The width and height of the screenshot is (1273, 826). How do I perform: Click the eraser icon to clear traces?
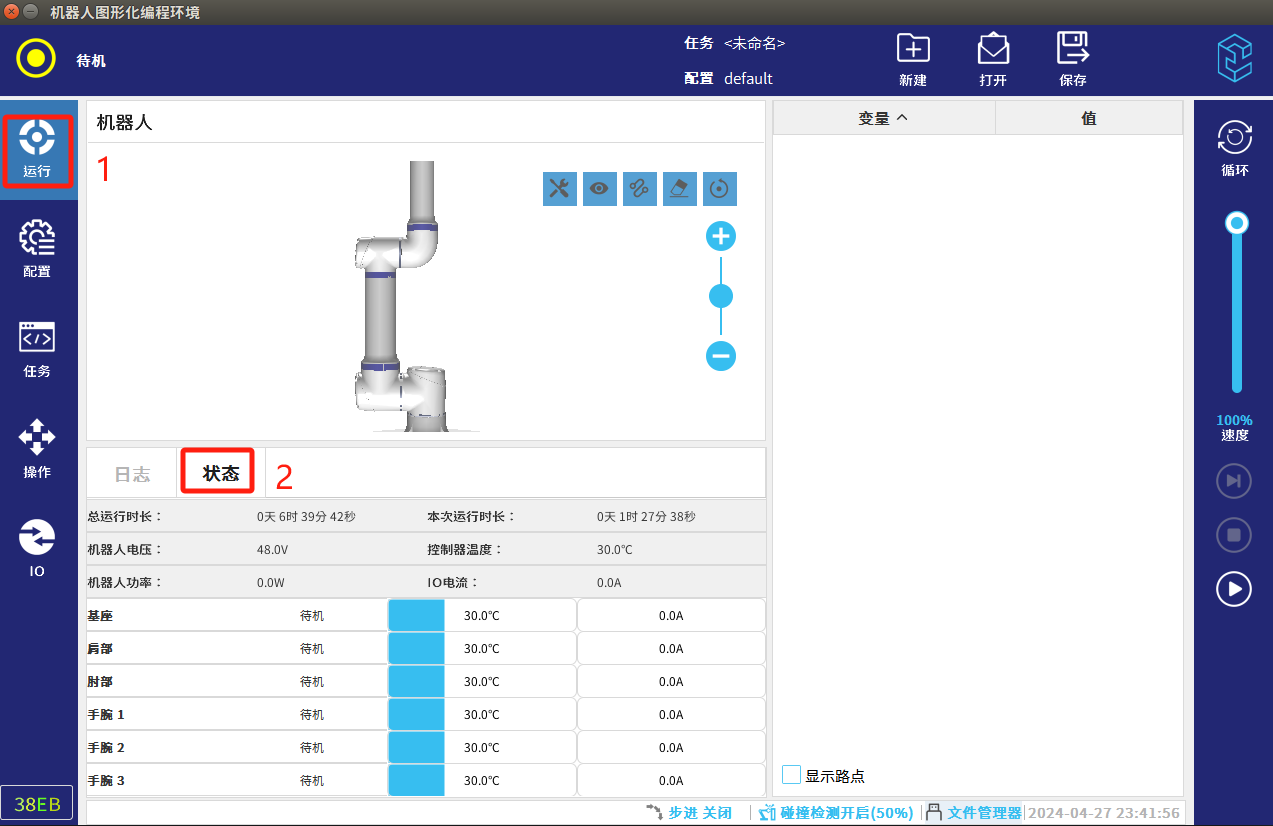[680, 188]
